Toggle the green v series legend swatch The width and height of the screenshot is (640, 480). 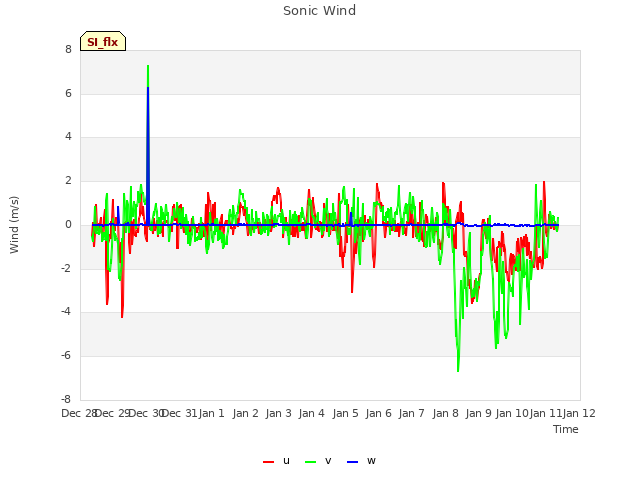coord(310,462)
